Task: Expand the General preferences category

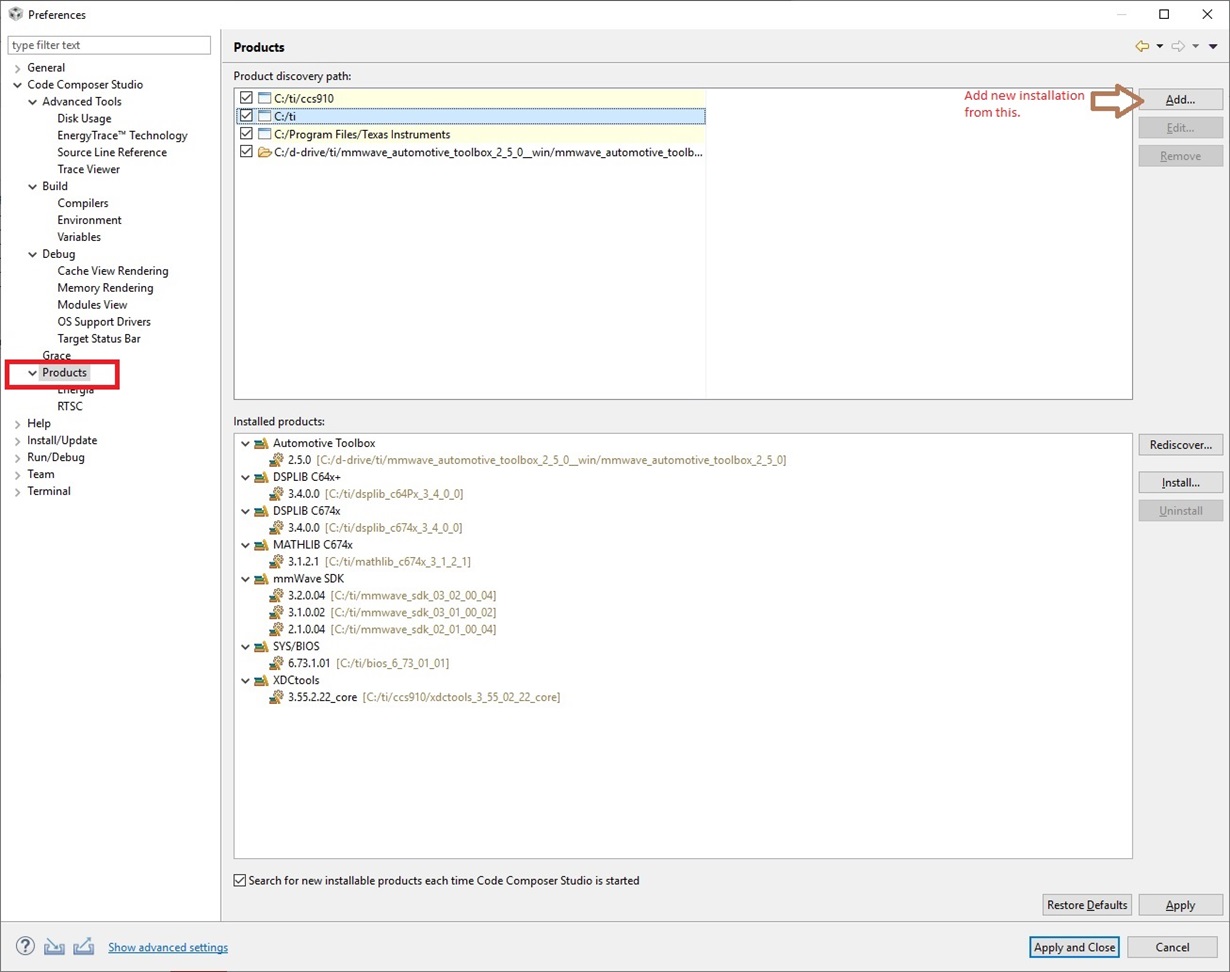Action: coord(17,68)
